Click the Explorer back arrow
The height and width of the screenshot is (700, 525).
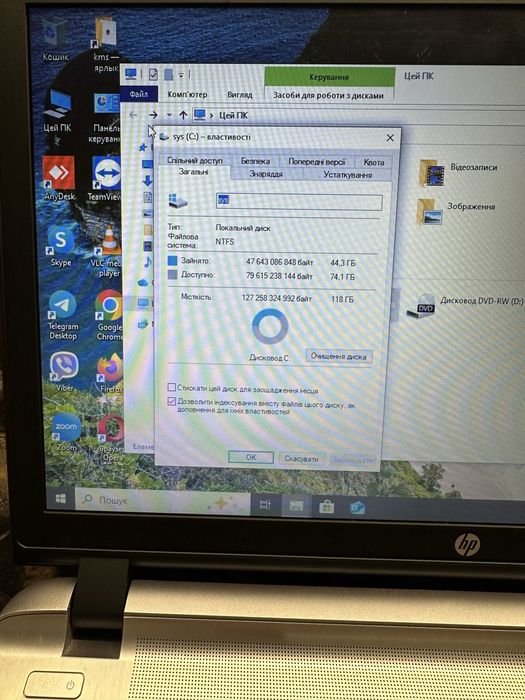pos(133,115)
